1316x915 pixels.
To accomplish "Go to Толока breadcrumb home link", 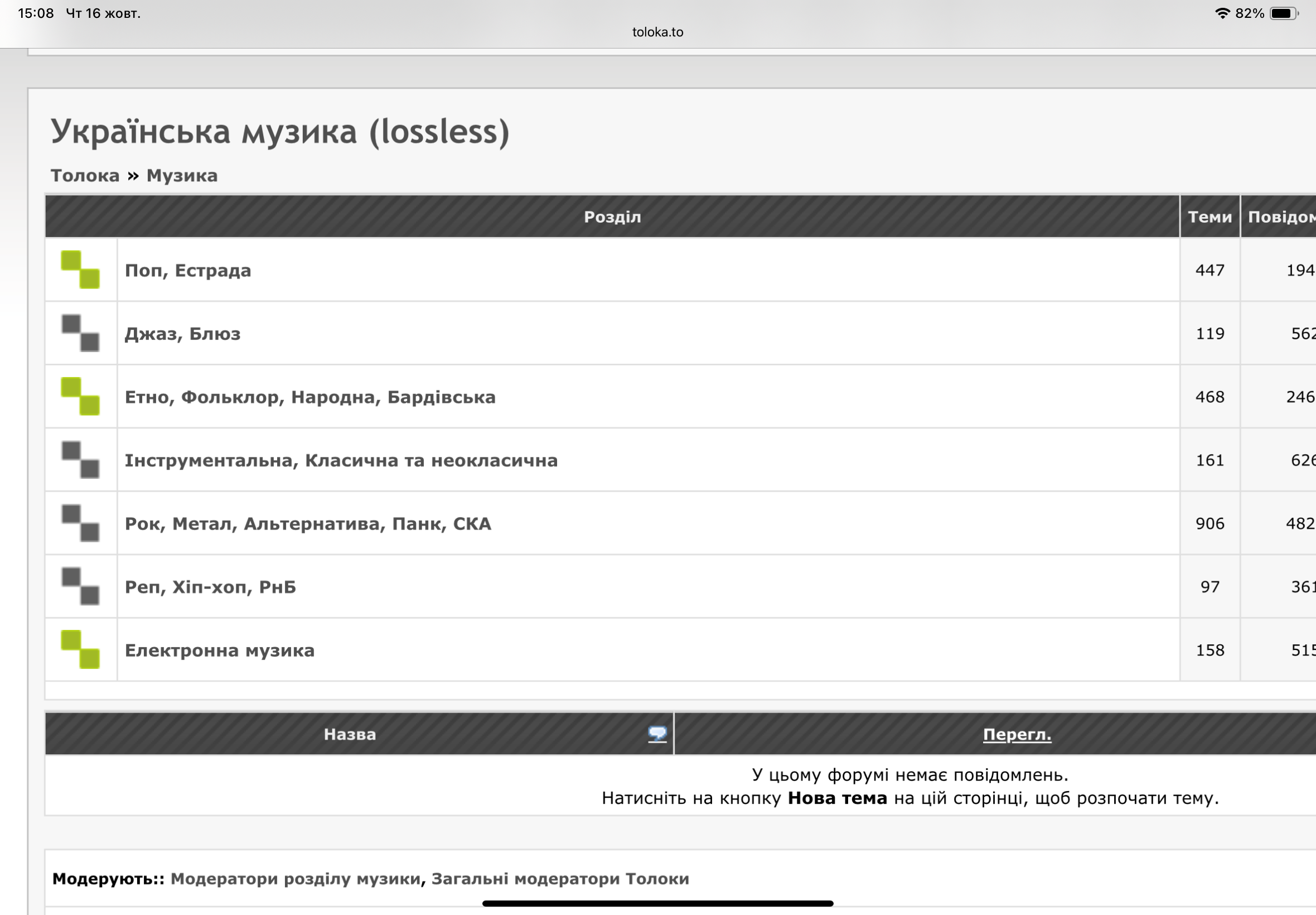I will (x=85, y=175).
